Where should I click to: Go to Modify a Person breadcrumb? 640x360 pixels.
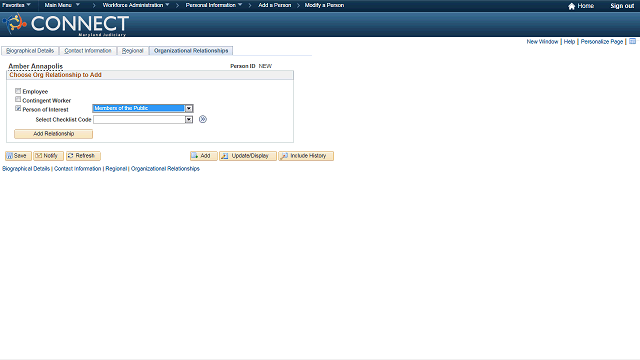pos(324,5)
